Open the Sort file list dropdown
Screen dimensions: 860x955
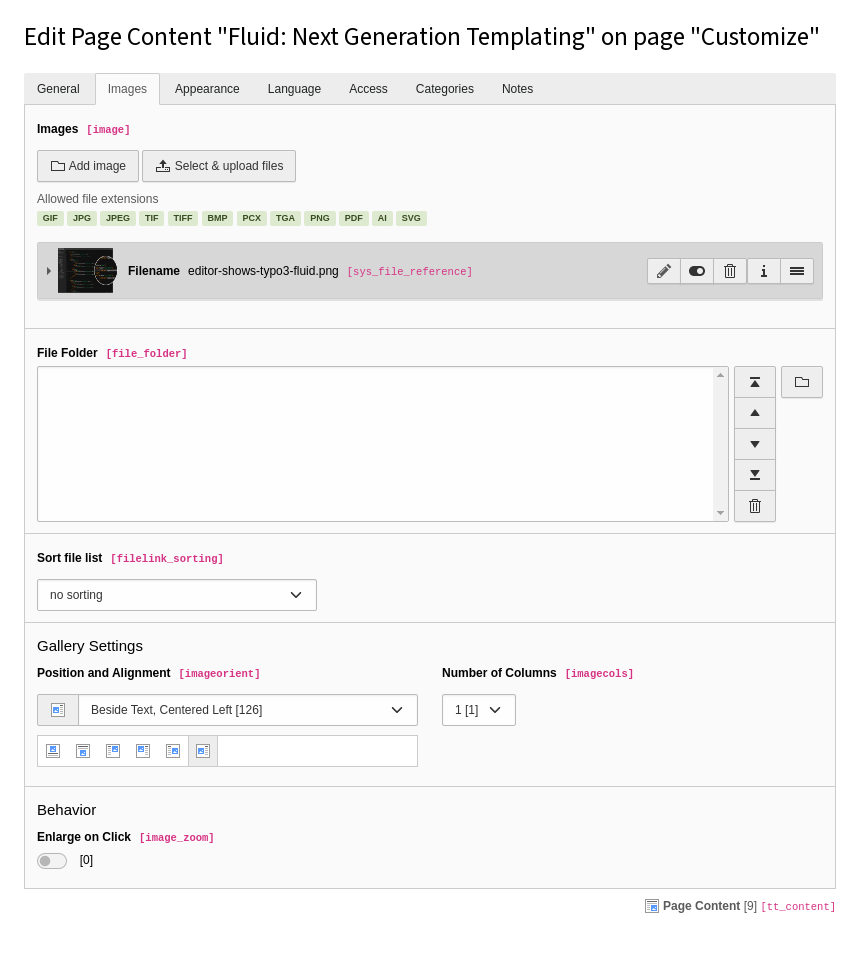pos(177,595)
